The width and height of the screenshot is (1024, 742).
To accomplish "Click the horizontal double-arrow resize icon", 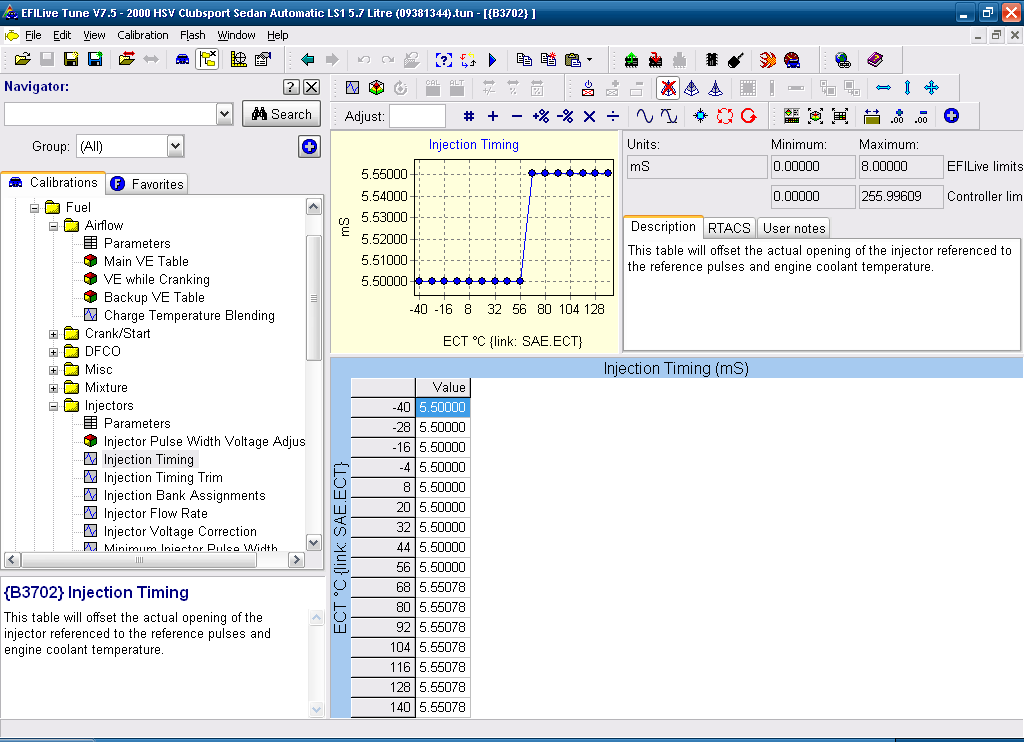I will point(884,88).
